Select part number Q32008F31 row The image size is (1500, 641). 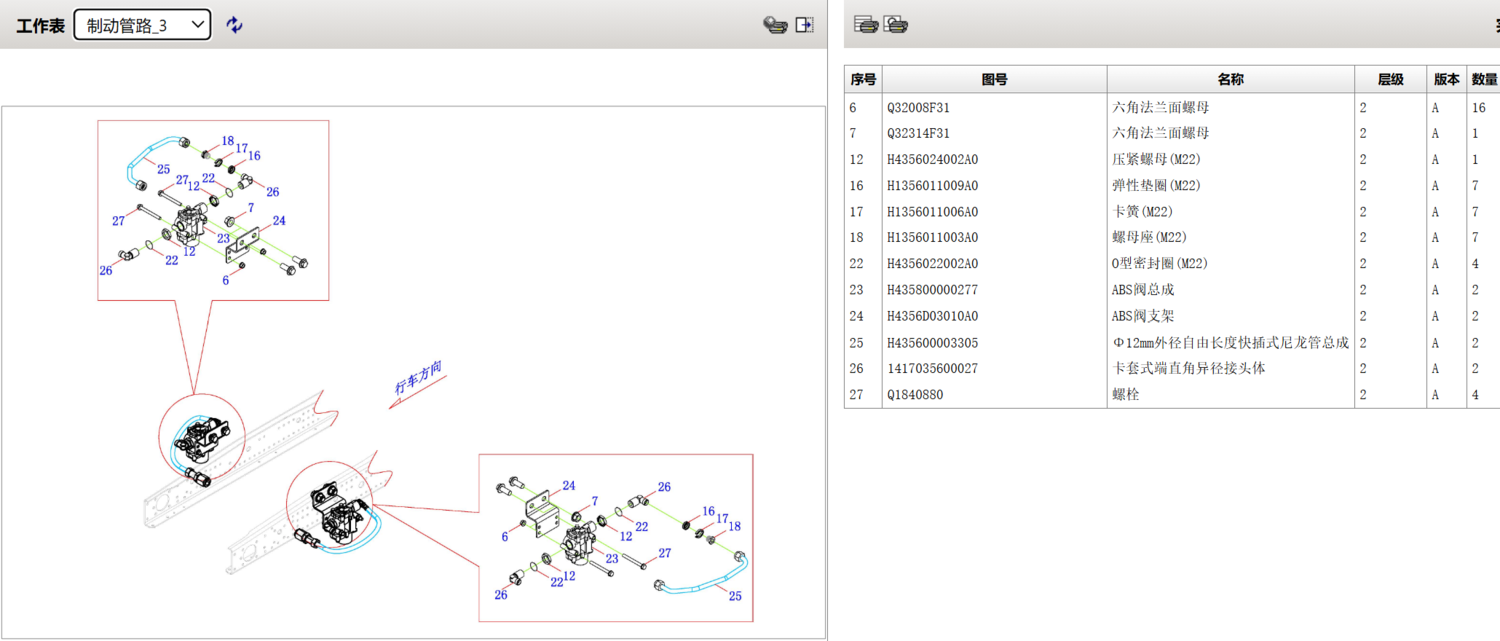(x=918, y=107)
